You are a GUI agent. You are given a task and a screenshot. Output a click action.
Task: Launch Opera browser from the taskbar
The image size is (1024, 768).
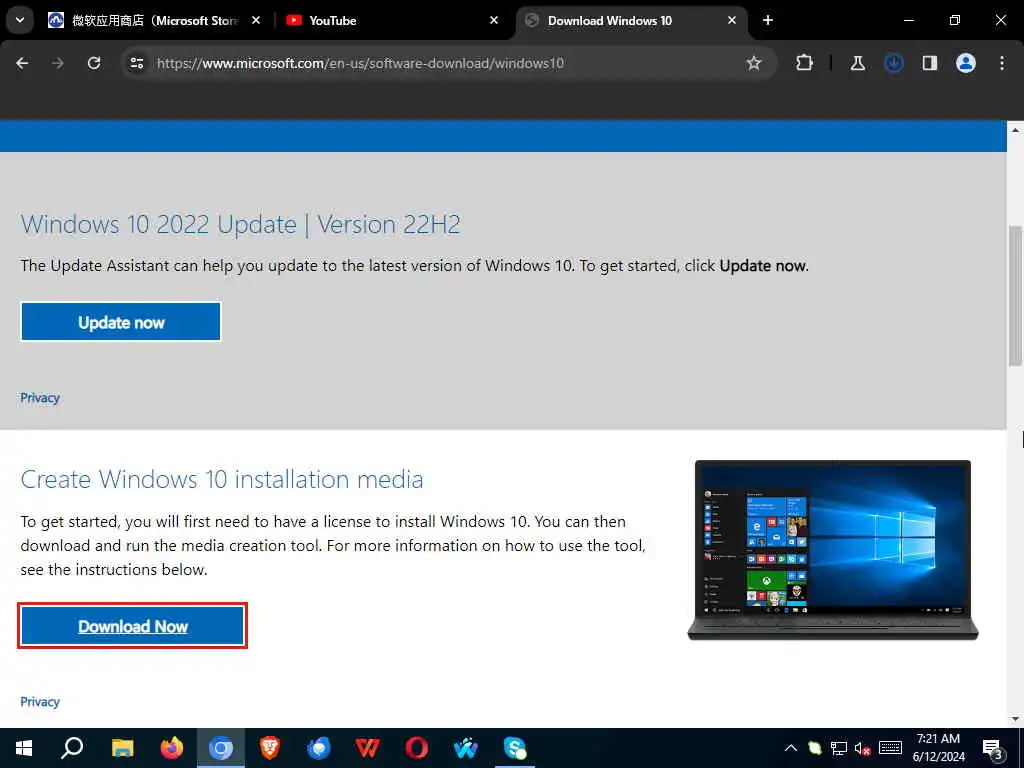[417, 748]
